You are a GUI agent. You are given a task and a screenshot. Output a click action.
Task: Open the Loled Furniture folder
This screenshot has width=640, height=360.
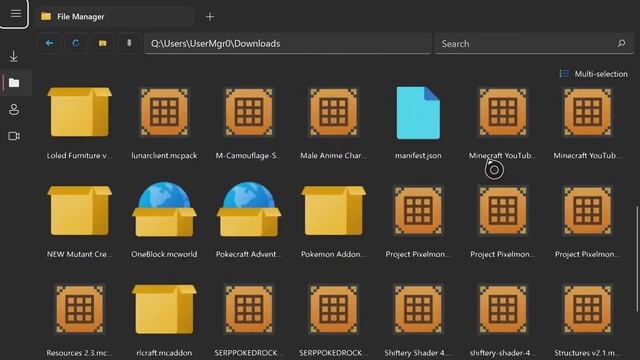80,112
